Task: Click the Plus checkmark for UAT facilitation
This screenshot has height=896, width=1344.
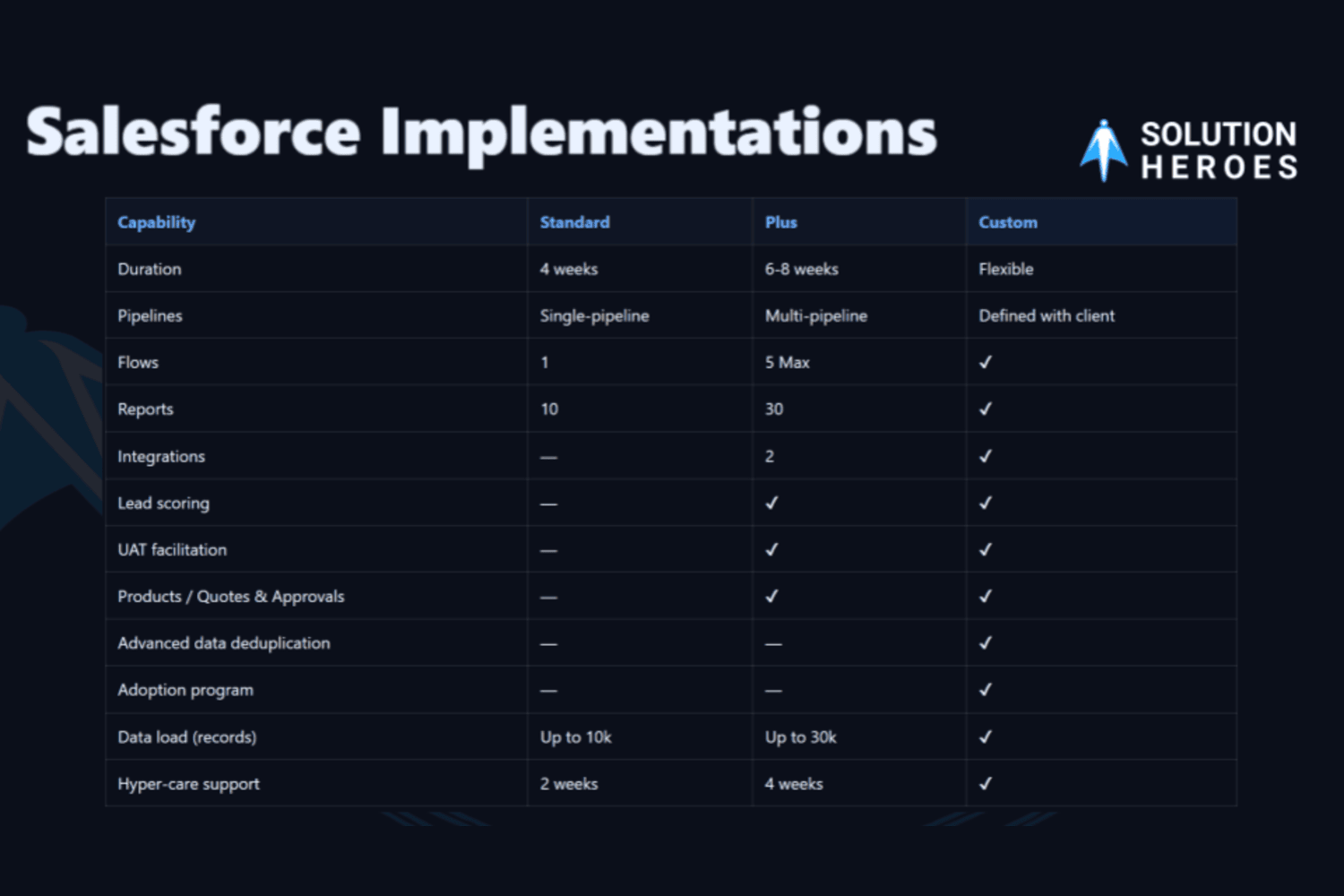Action: coord(771,549)
